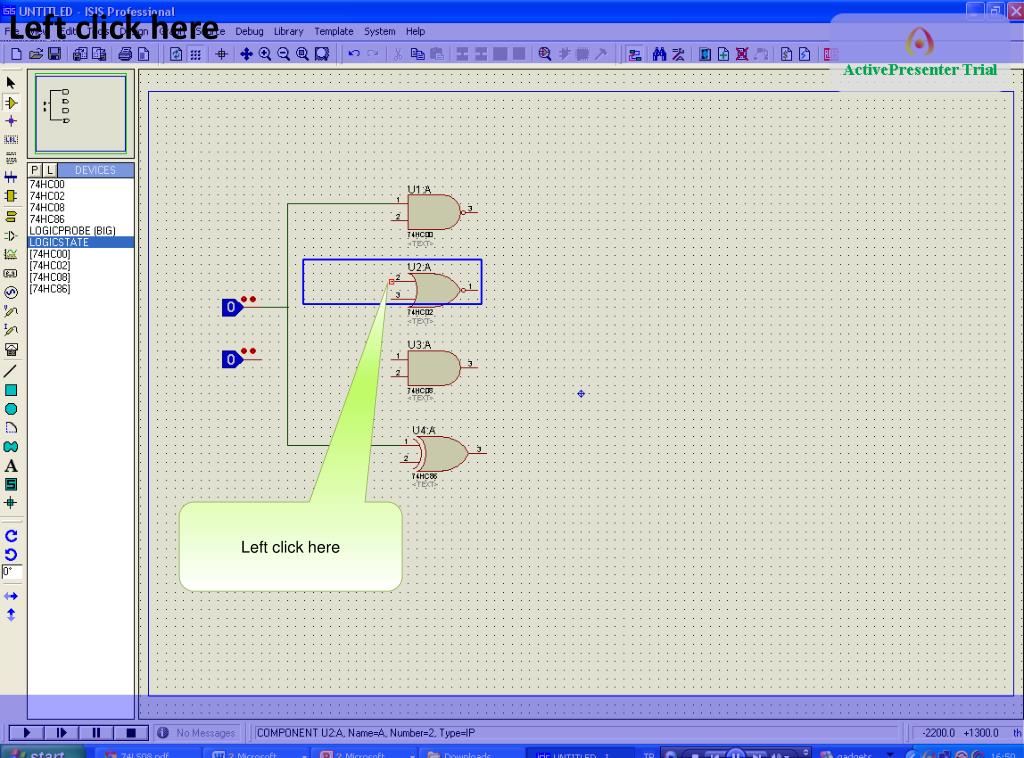Open the System menu
The image size is (1024, 758).
click(379, 31)
